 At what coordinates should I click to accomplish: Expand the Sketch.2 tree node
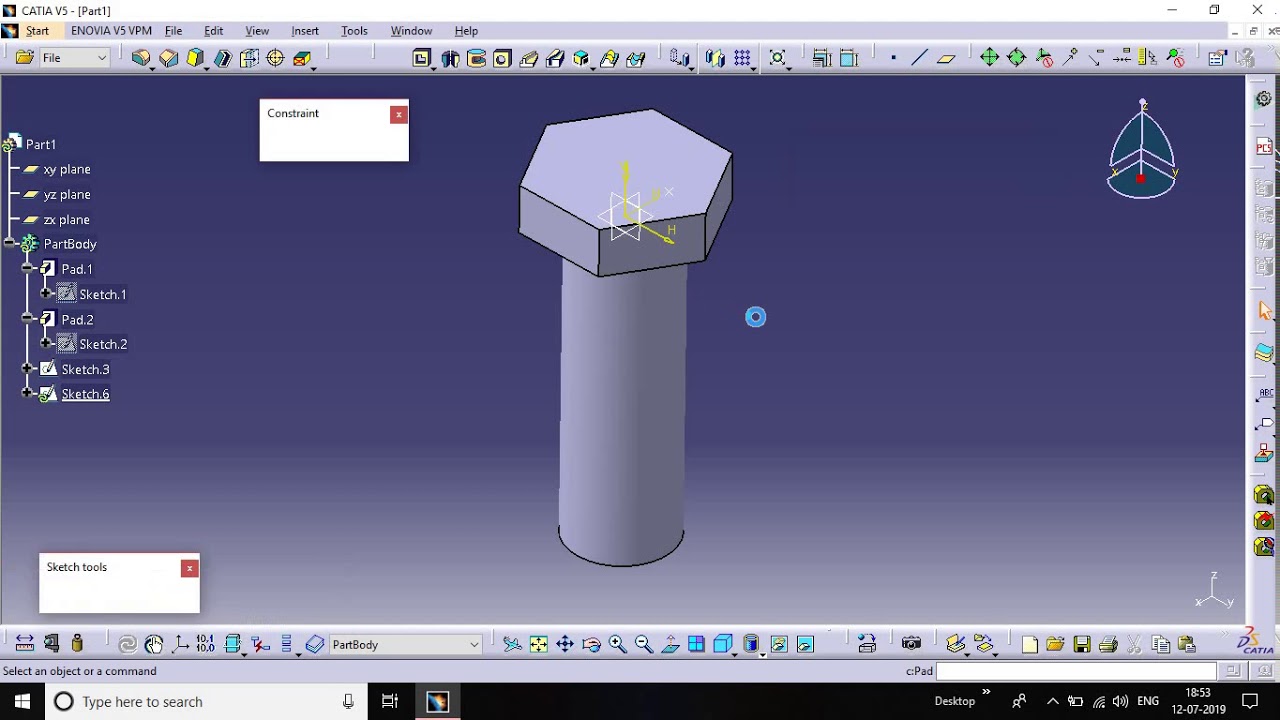click(46, 344)
